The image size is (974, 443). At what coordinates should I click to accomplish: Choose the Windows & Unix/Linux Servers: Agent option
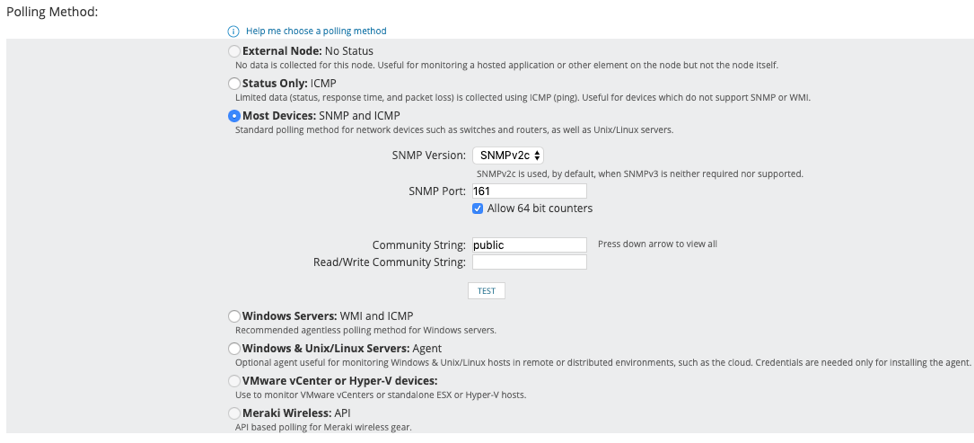234,349
